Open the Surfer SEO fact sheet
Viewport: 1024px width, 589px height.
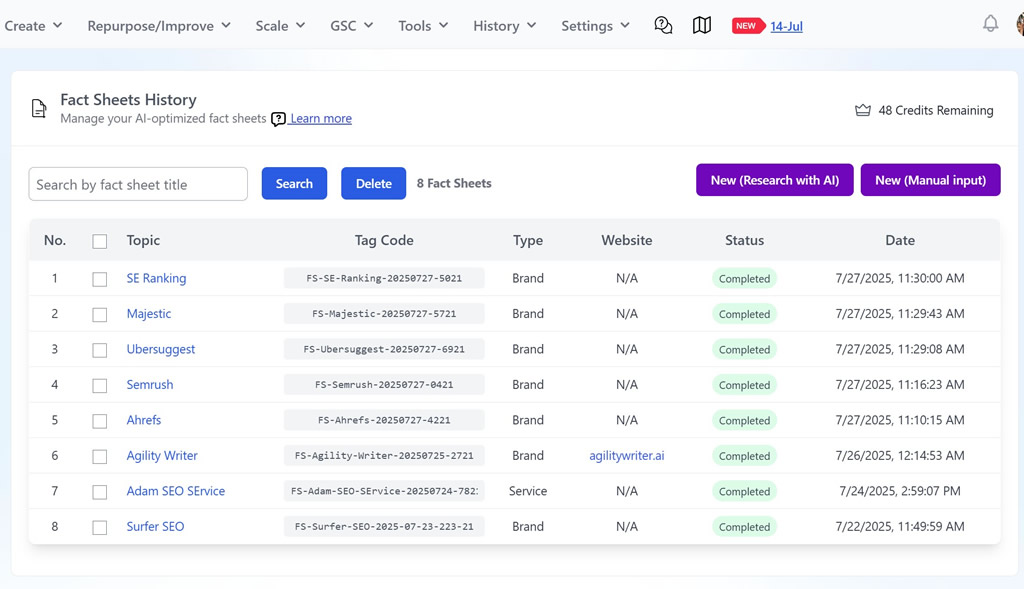pyautogui.click(x=155, y=526)
